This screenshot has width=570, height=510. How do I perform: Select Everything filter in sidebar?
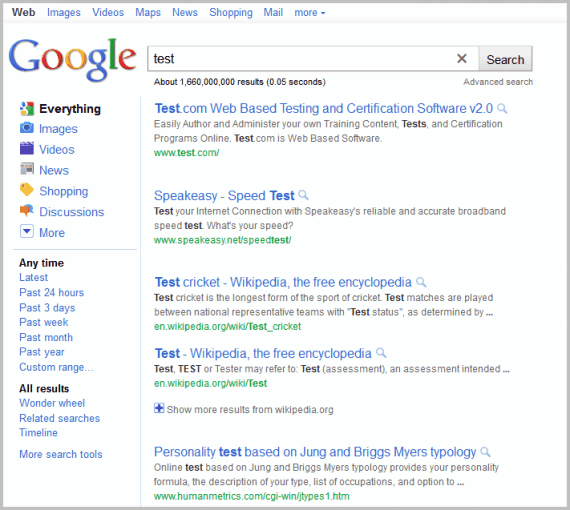[x=70, y=109]
